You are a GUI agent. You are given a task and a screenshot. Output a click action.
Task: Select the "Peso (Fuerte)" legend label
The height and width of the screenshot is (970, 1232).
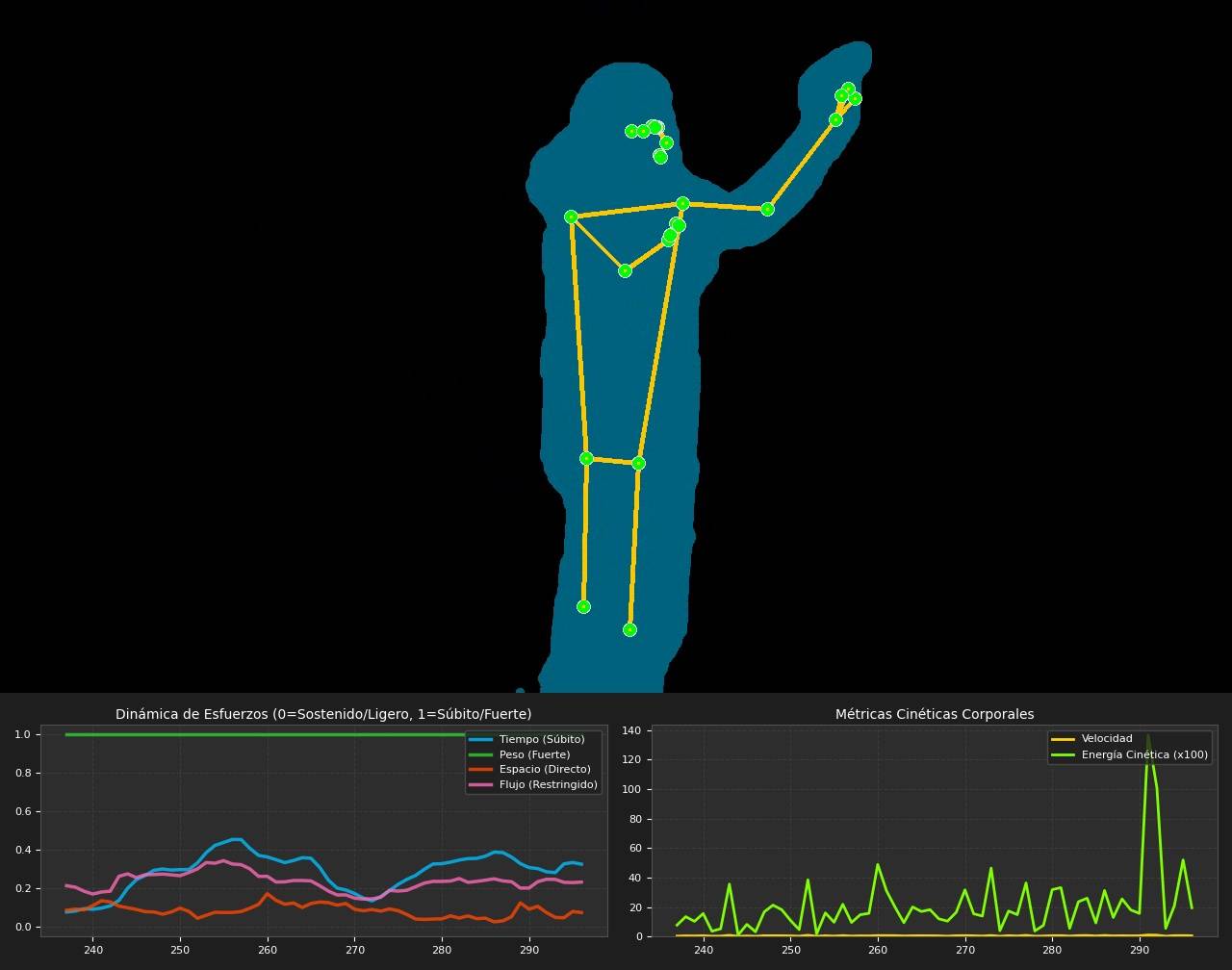point(534,754)
